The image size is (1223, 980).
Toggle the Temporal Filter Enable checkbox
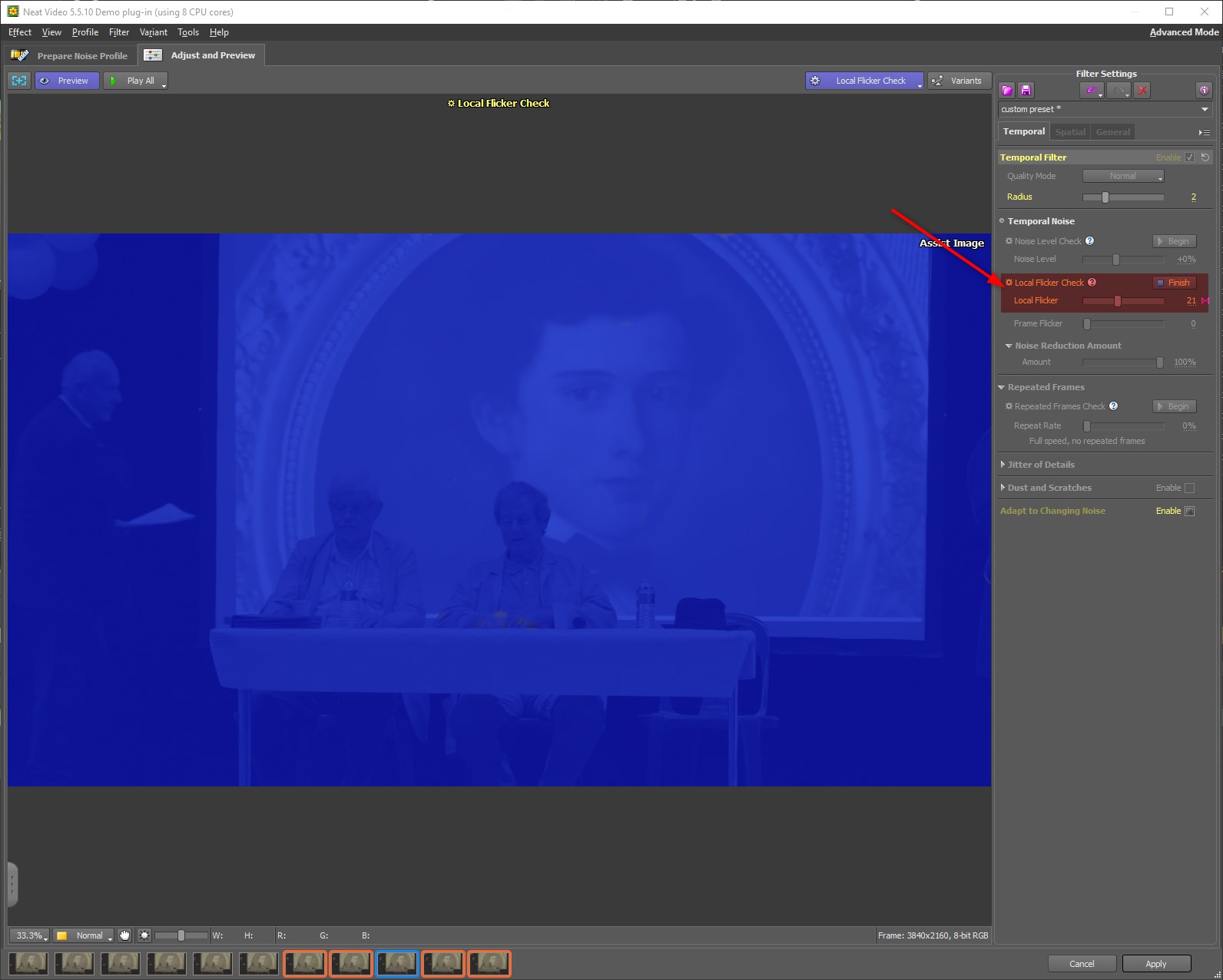(x=1189, y=157)
